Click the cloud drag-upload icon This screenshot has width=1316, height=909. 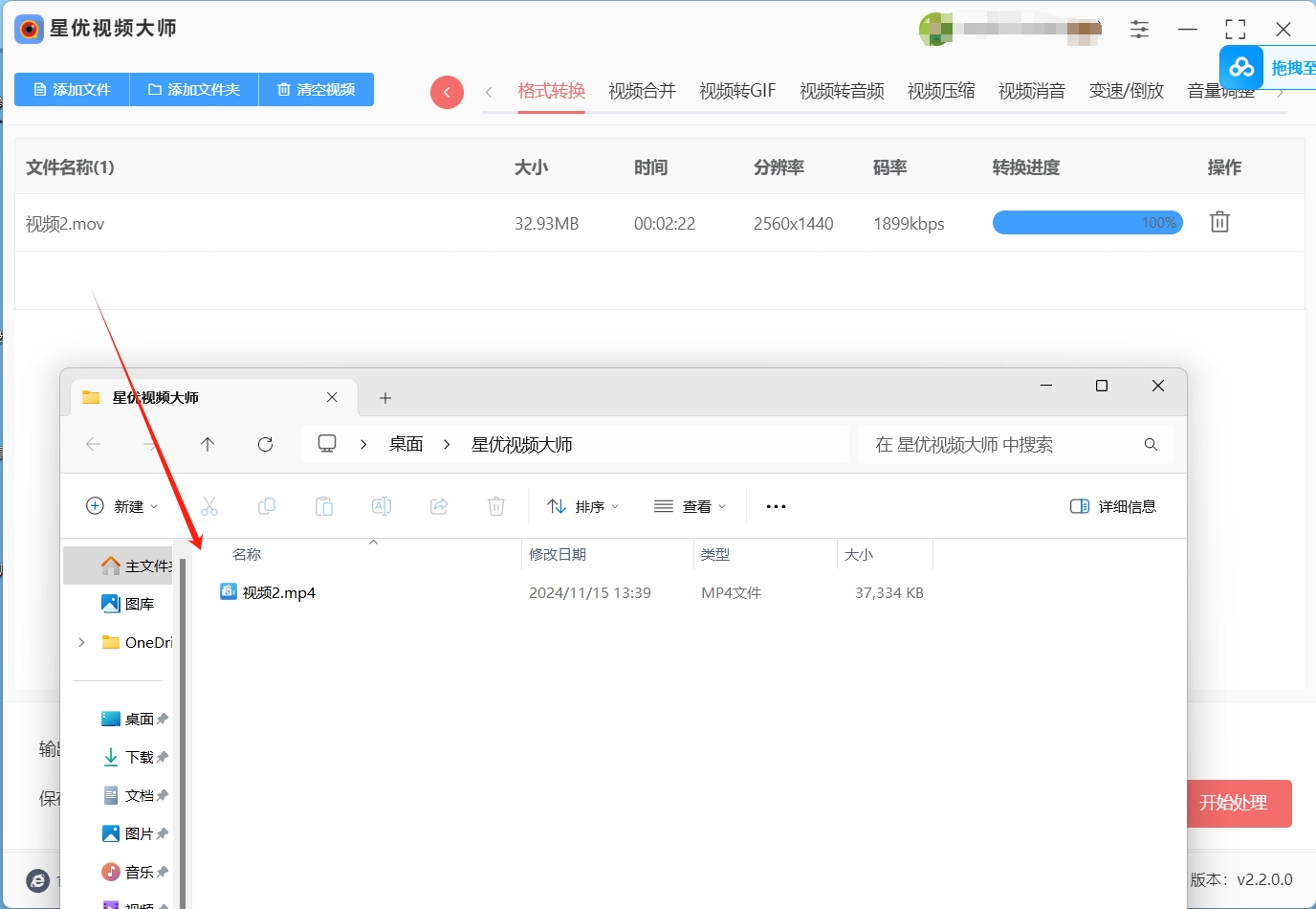tap(1241, 68)
